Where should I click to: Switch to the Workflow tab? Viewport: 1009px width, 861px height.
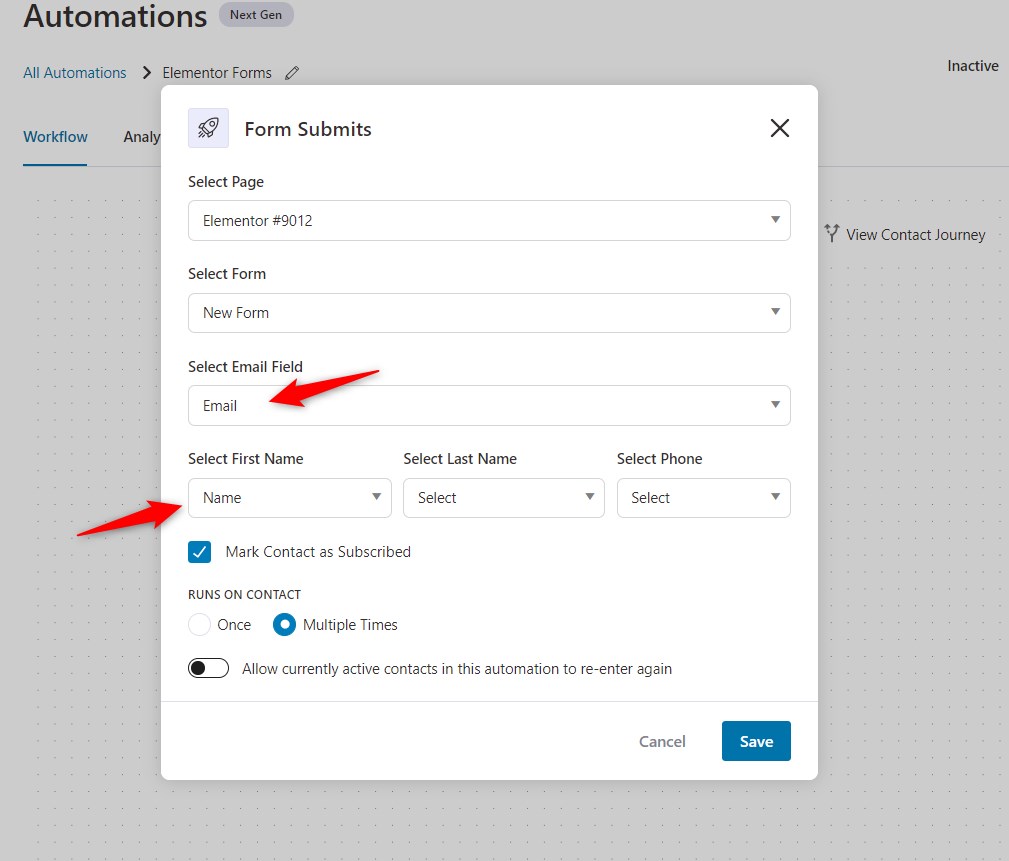[x=55, y=137]
